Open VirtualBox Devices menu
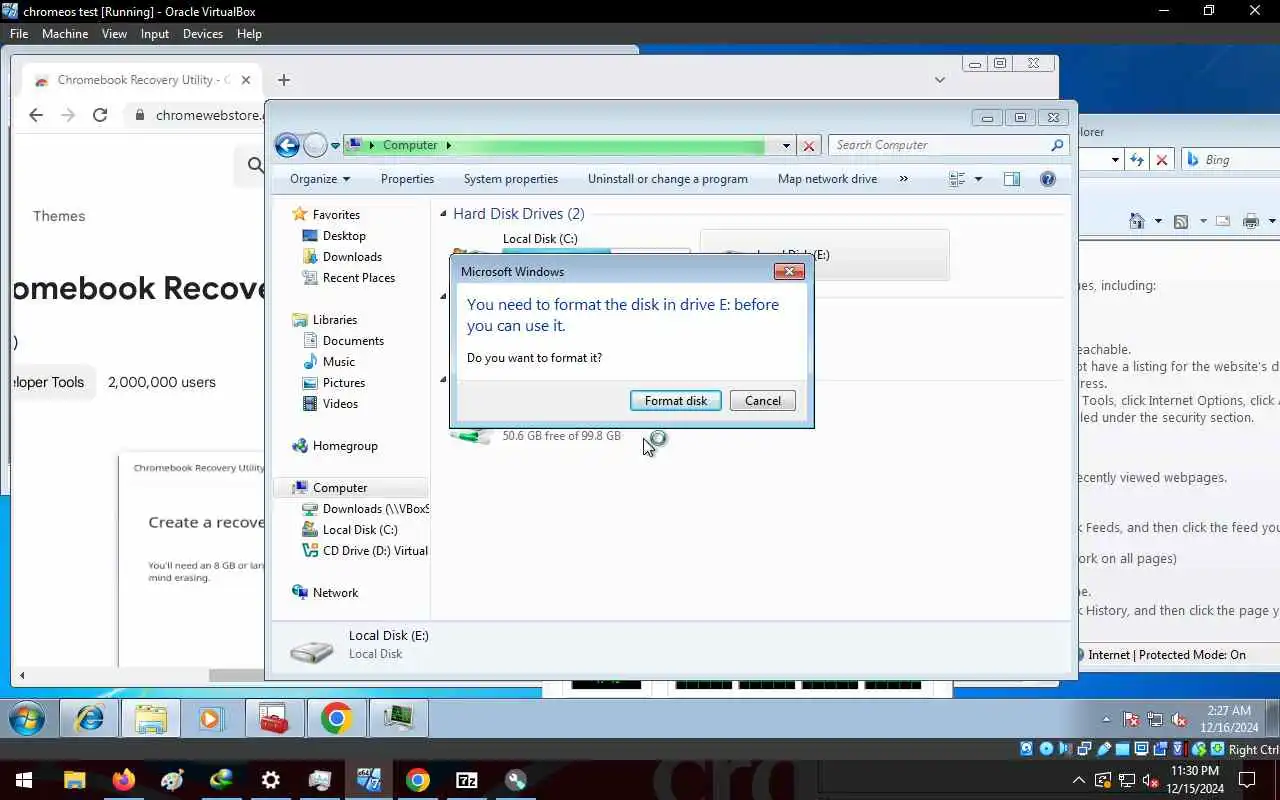This screenshot has height=800, width=1280. coord(203,33)
